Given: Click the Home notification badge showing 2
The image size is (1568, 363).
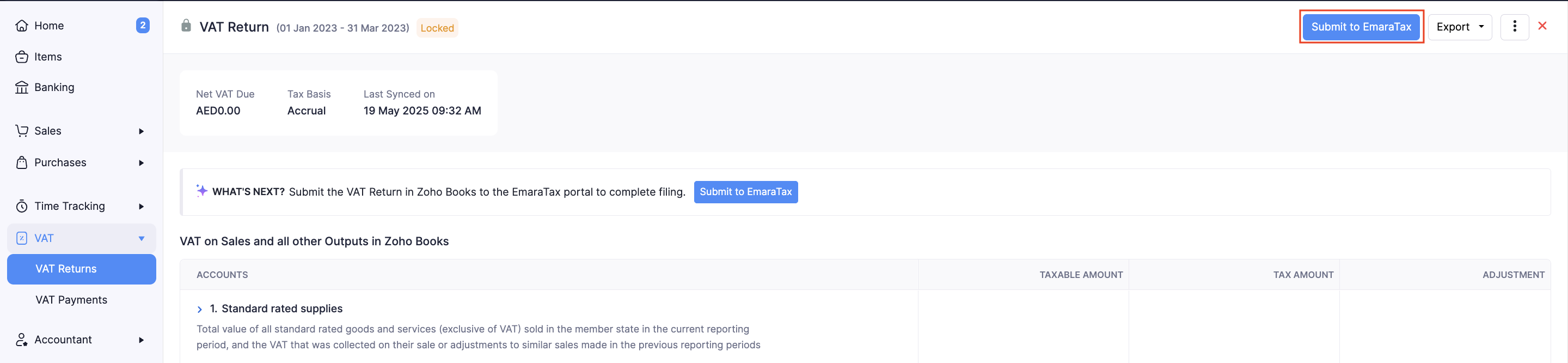Looking at the screenshot, I should 143,26.
